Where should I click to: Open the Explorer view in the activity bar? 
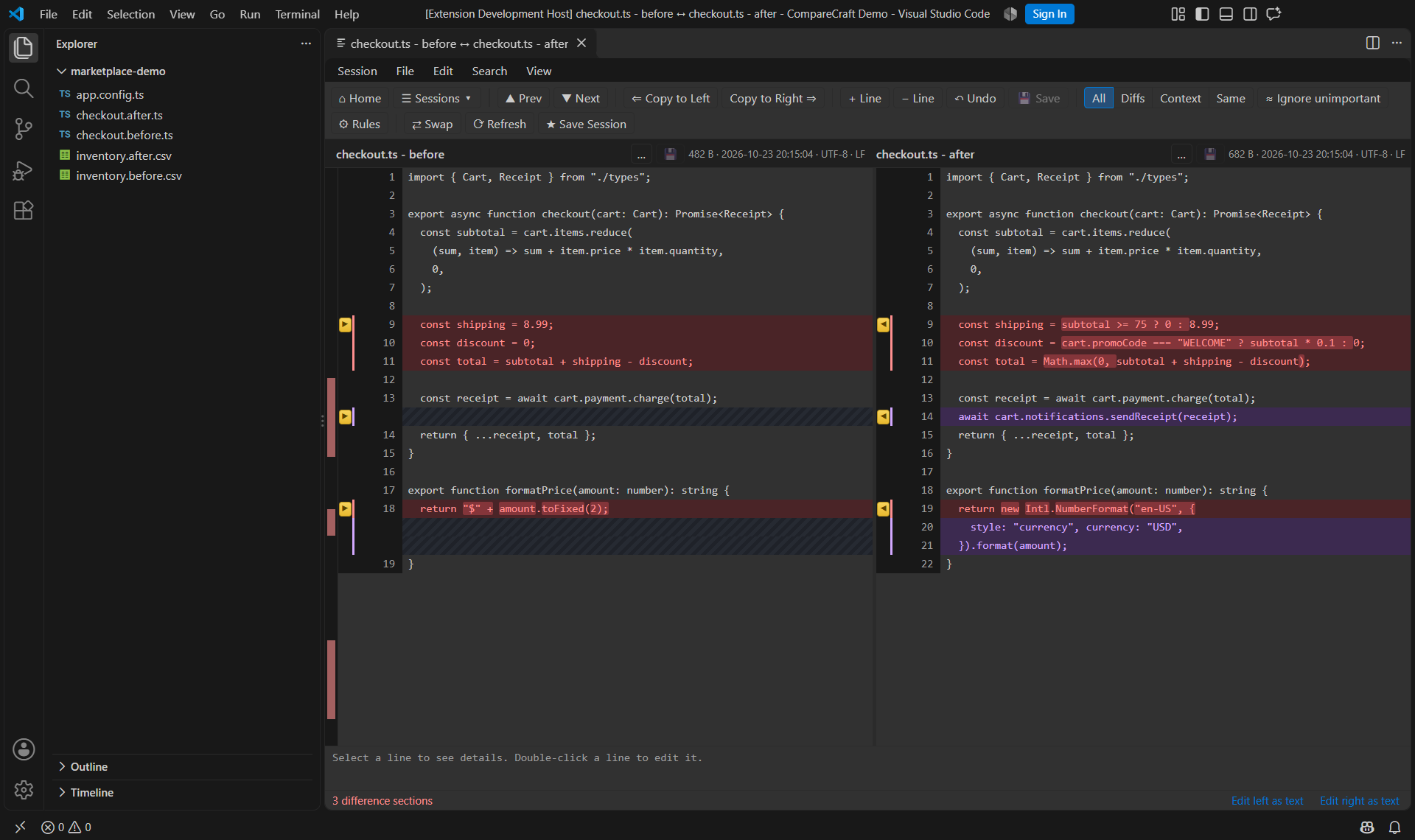click(x=24, y=48)
